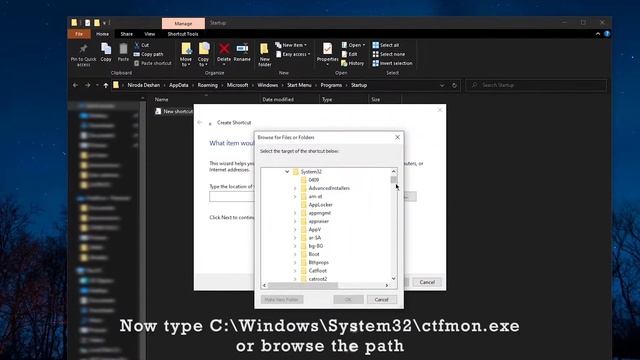Select the New shortcut file
Screen dimensions: 640x360
click(x=174, y=111)
